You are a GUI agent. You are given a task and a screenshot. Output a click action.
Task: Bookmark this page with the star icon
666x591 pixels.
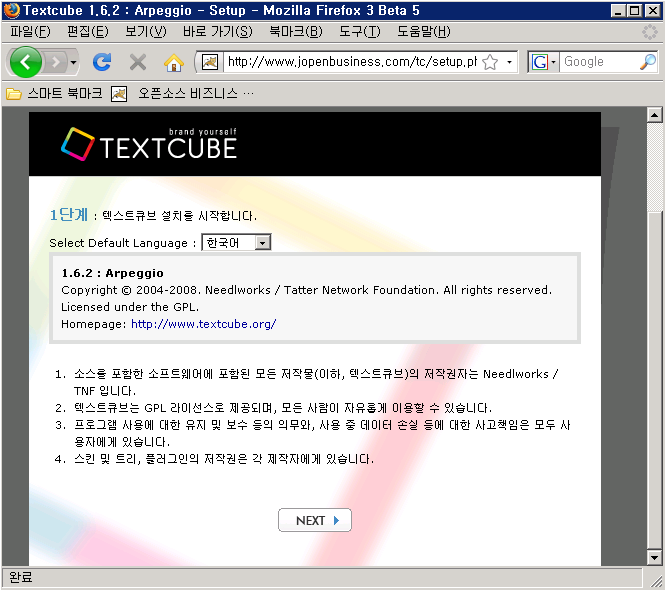pos(490,62)
